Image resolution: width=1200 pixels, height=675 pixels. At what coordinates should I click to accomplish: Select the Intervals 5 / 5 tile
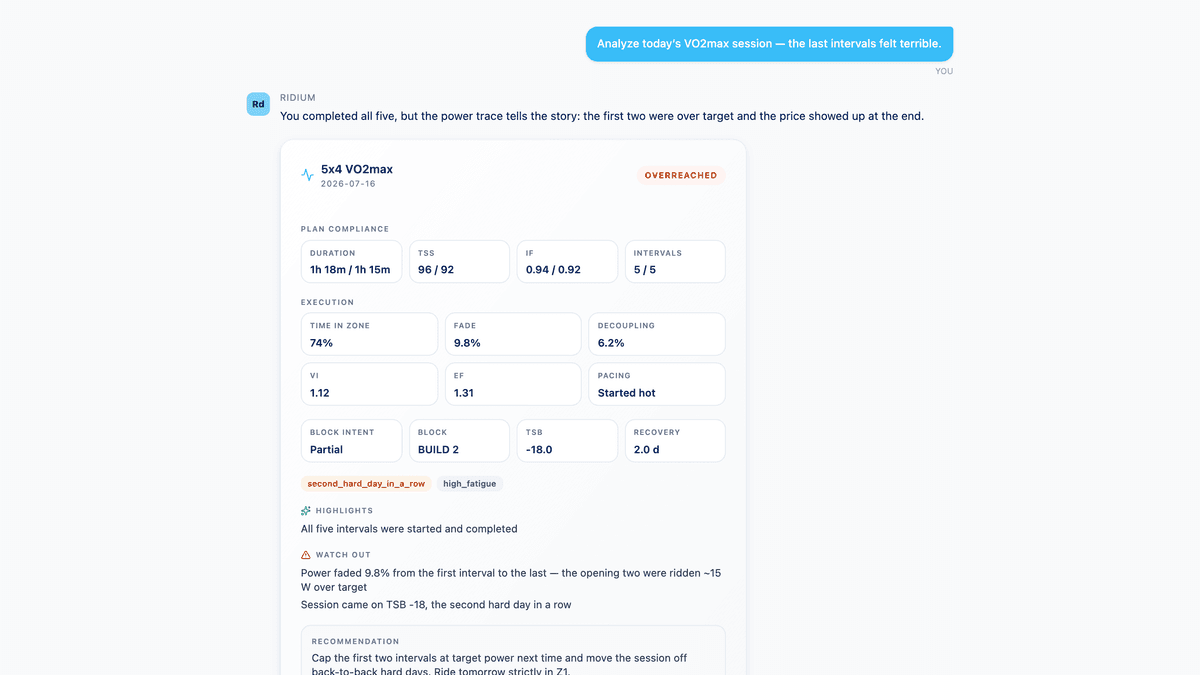(x=675, y=262)
